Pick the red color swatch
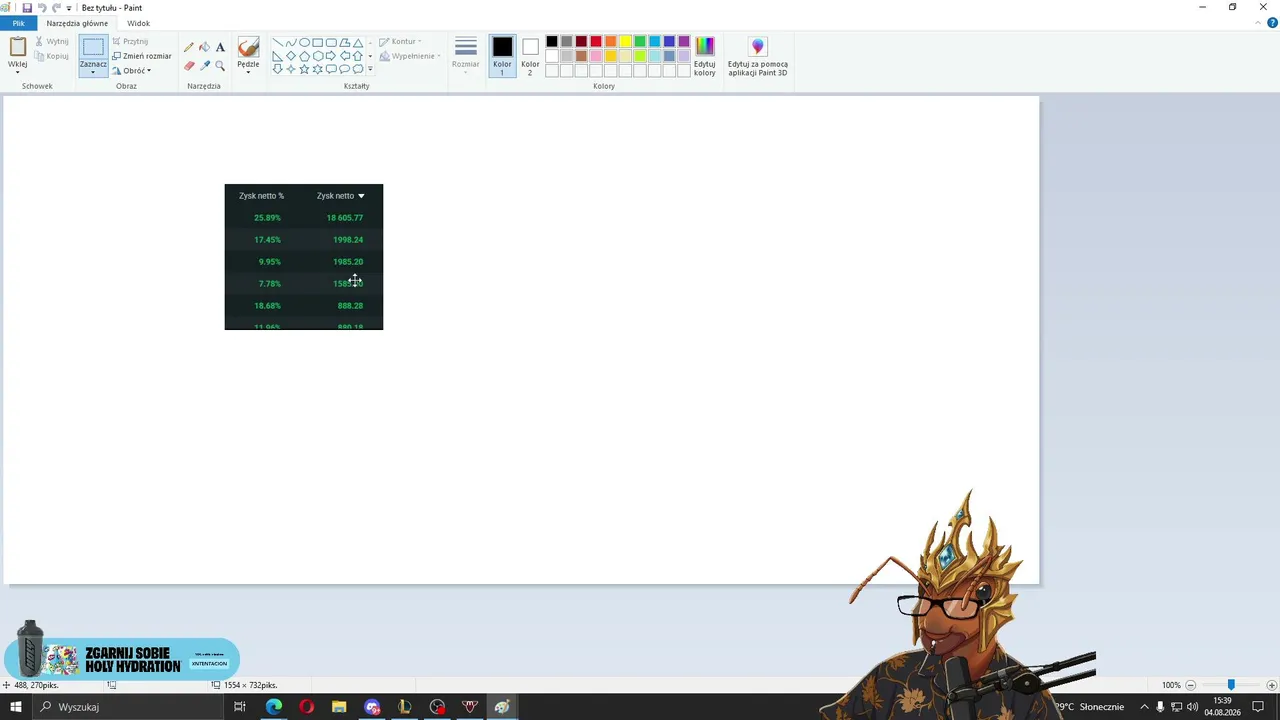 (x=596, y=42)
